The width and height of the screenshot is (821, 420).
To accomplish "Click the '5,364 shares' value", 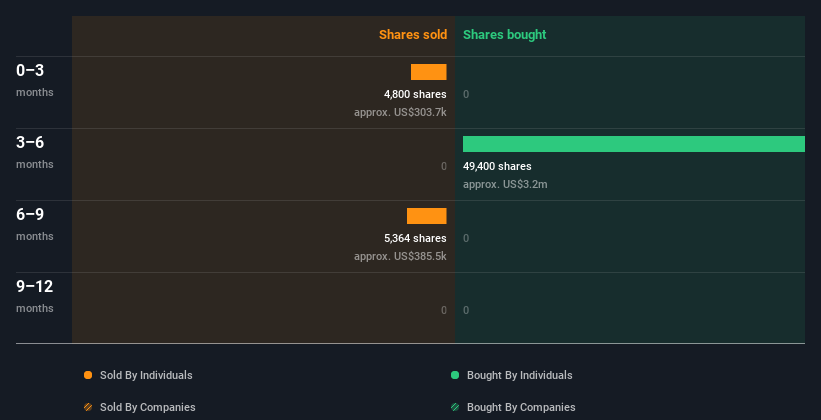I will [x=415, y=238].
